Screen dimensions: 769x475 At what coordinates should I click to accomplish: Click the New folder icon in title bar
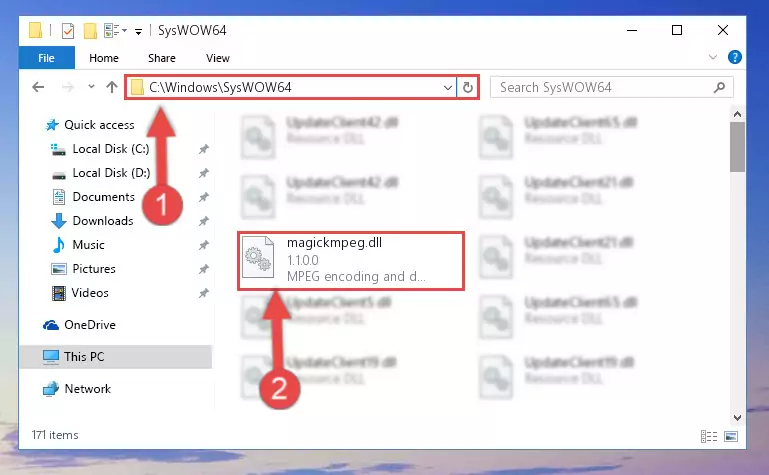pyautogui.click(x=90, y=31)
